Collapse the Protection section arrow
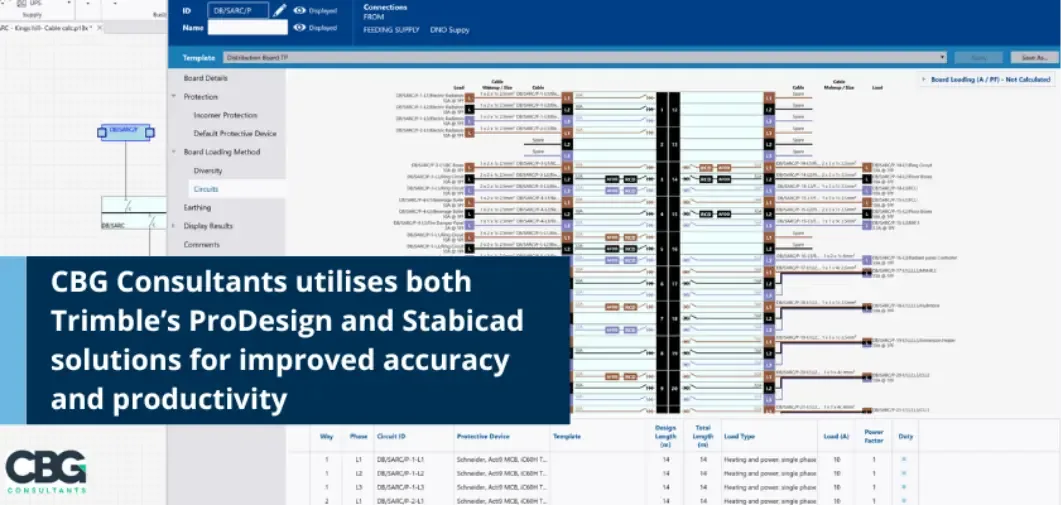The width and height of the screenshot is (1061, 505). (x=174, y=97)
